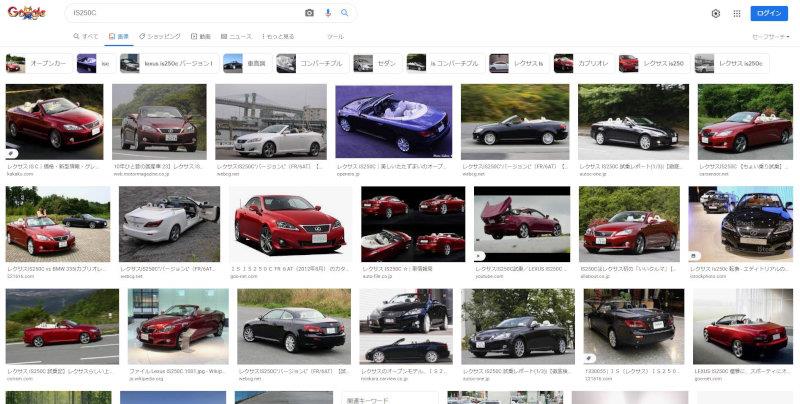Open red convertible rear image from goo-net

pyautogui.click(x=743, y=326)
